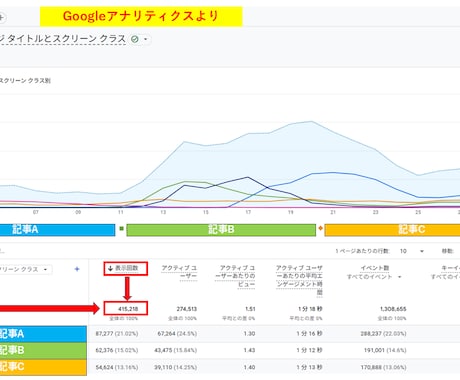Click the green check status icon by title

(x=135, y=39)
